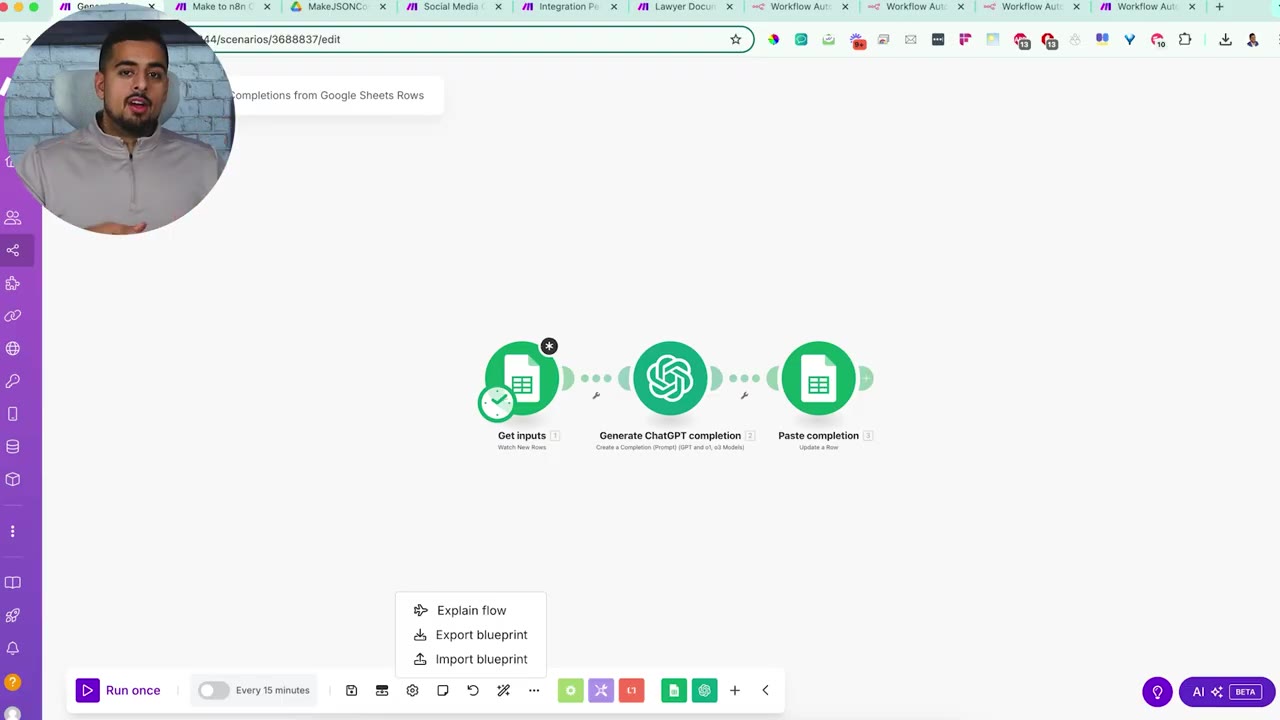Open the purple Flow control favorite icon

tap(601, 690)
